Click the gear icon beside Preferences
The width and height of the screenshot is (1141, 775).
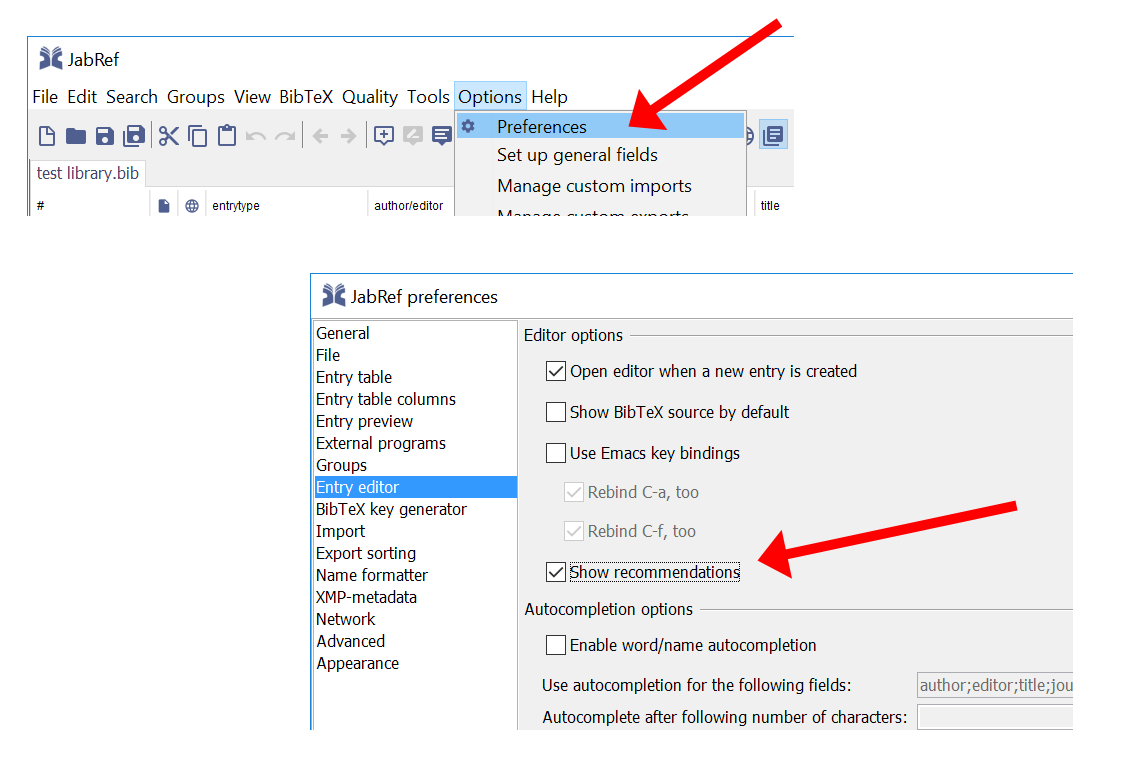[x=468, y=126]
